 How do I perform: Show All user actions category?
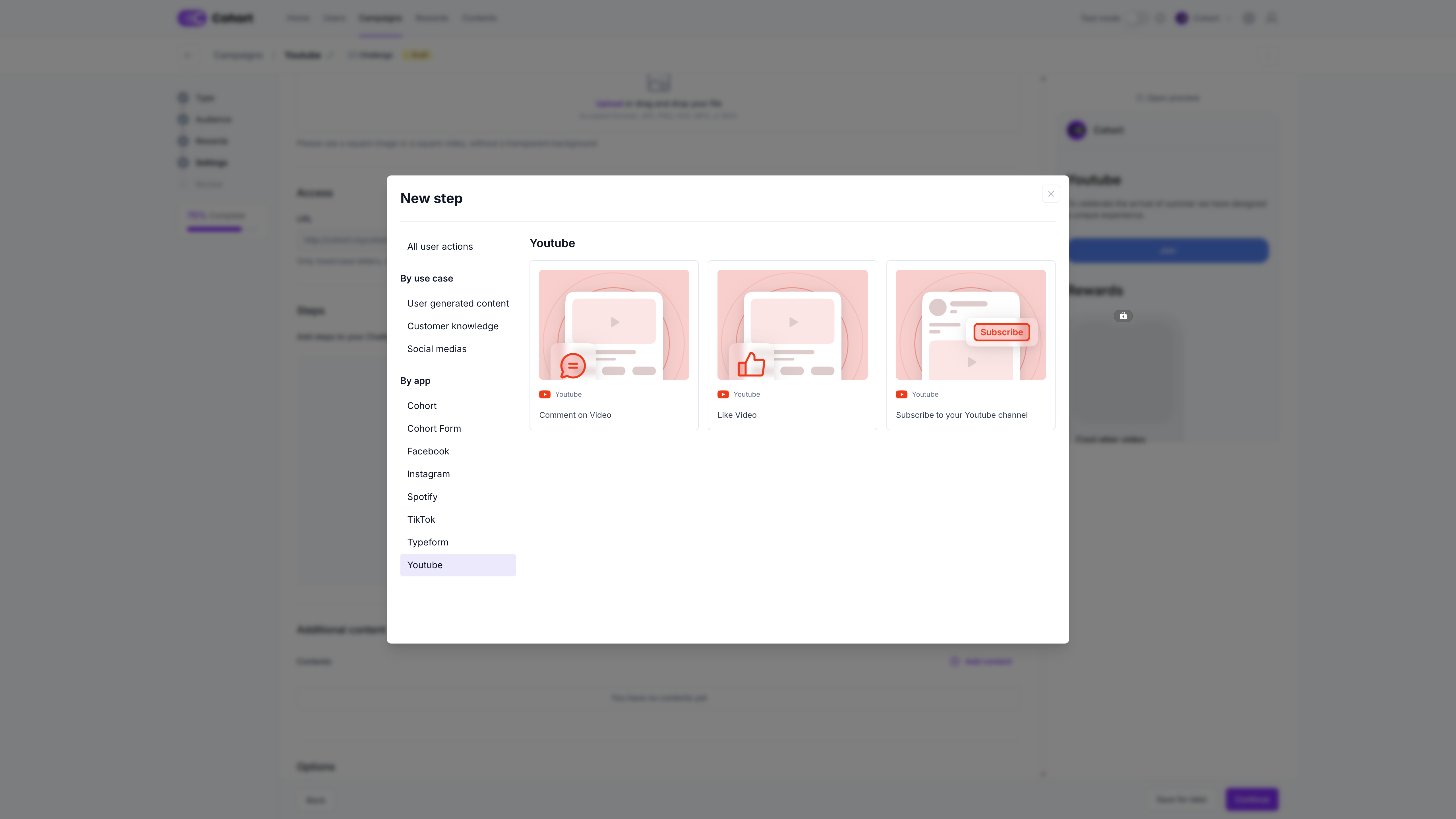pyautogui.click(x=440, y=247)
